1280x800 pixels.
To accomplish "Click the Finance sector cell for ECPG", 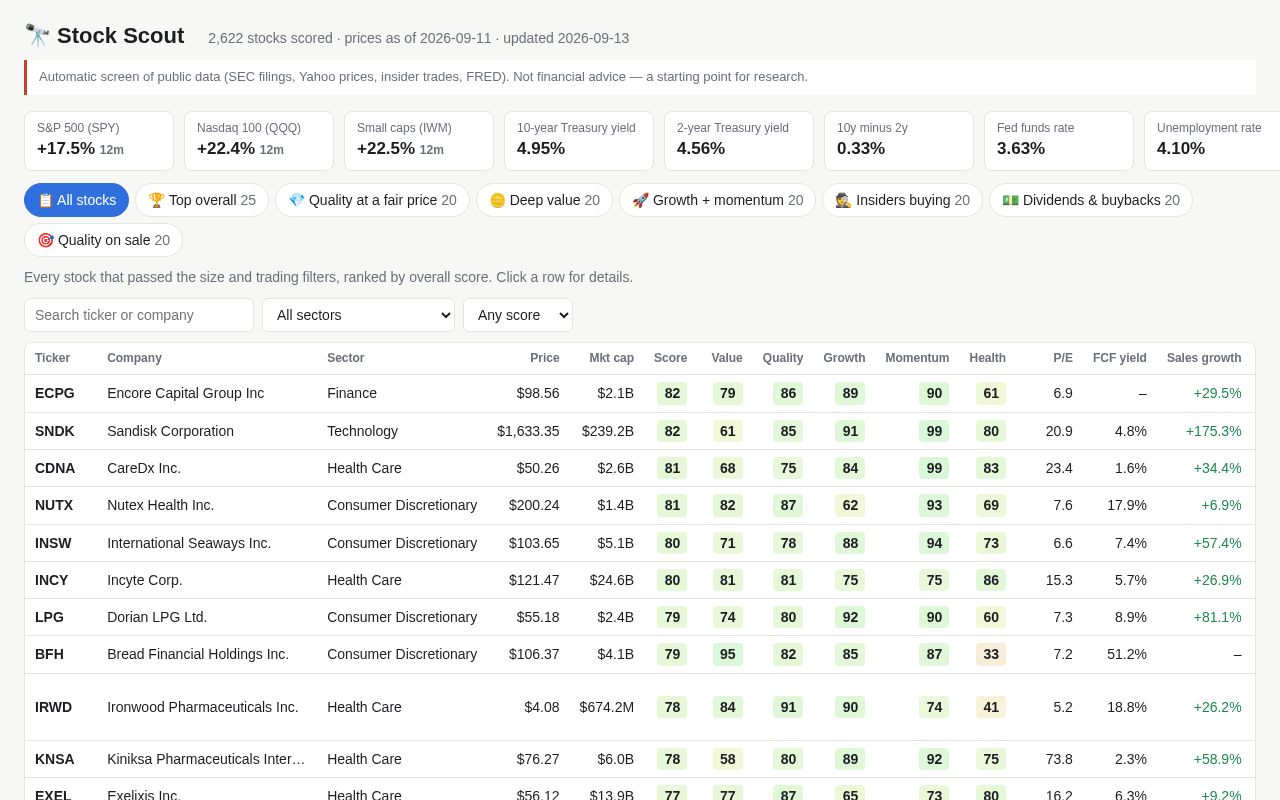I will coord(352,393).
